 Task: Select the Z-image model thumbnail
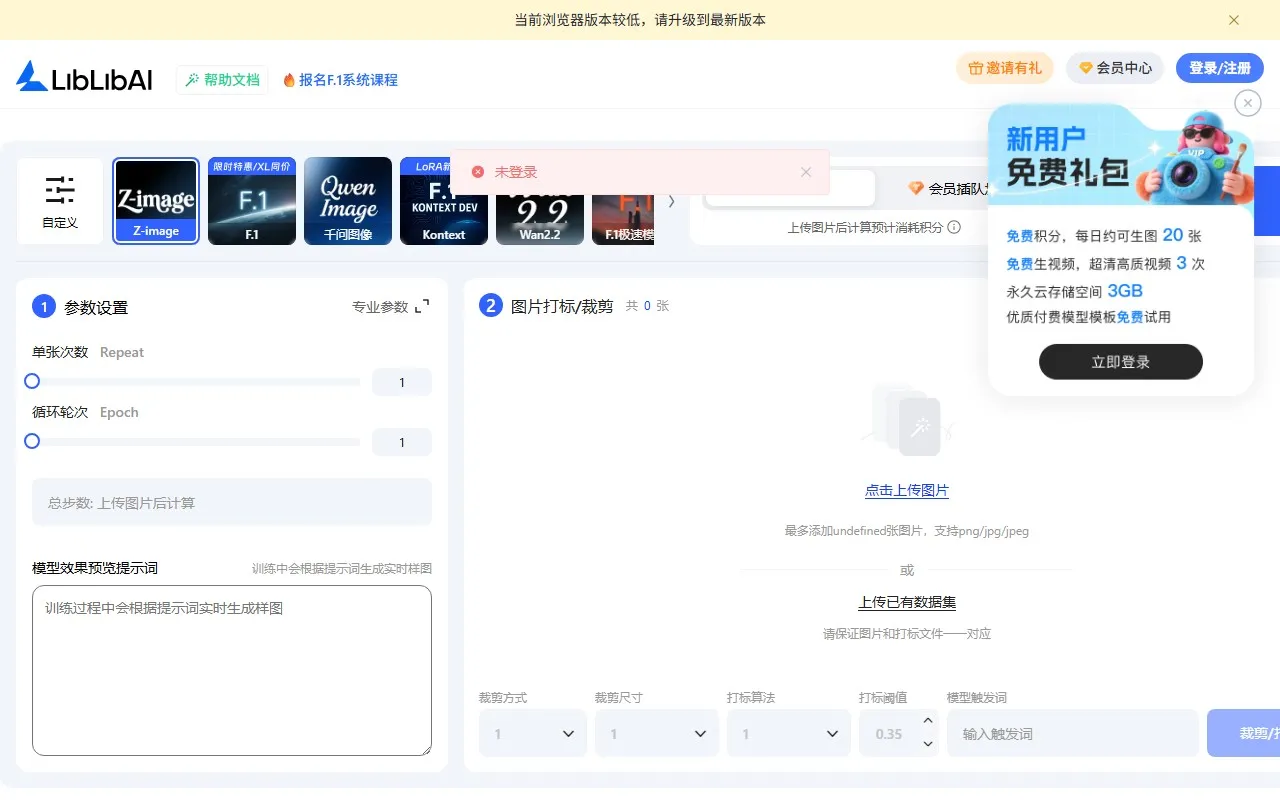tap(155, 200)
